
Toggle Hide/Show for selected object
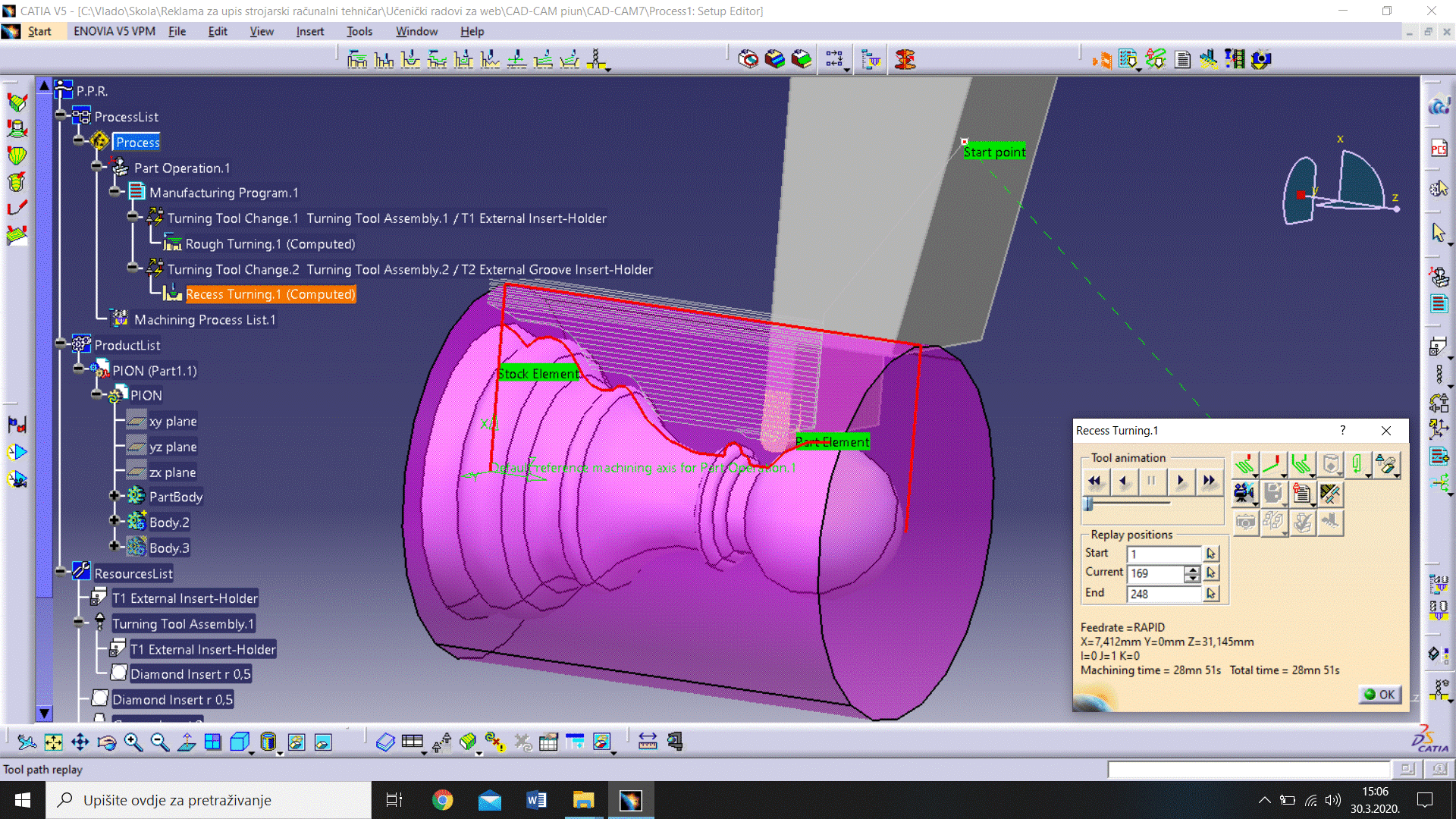coord(296,742)
